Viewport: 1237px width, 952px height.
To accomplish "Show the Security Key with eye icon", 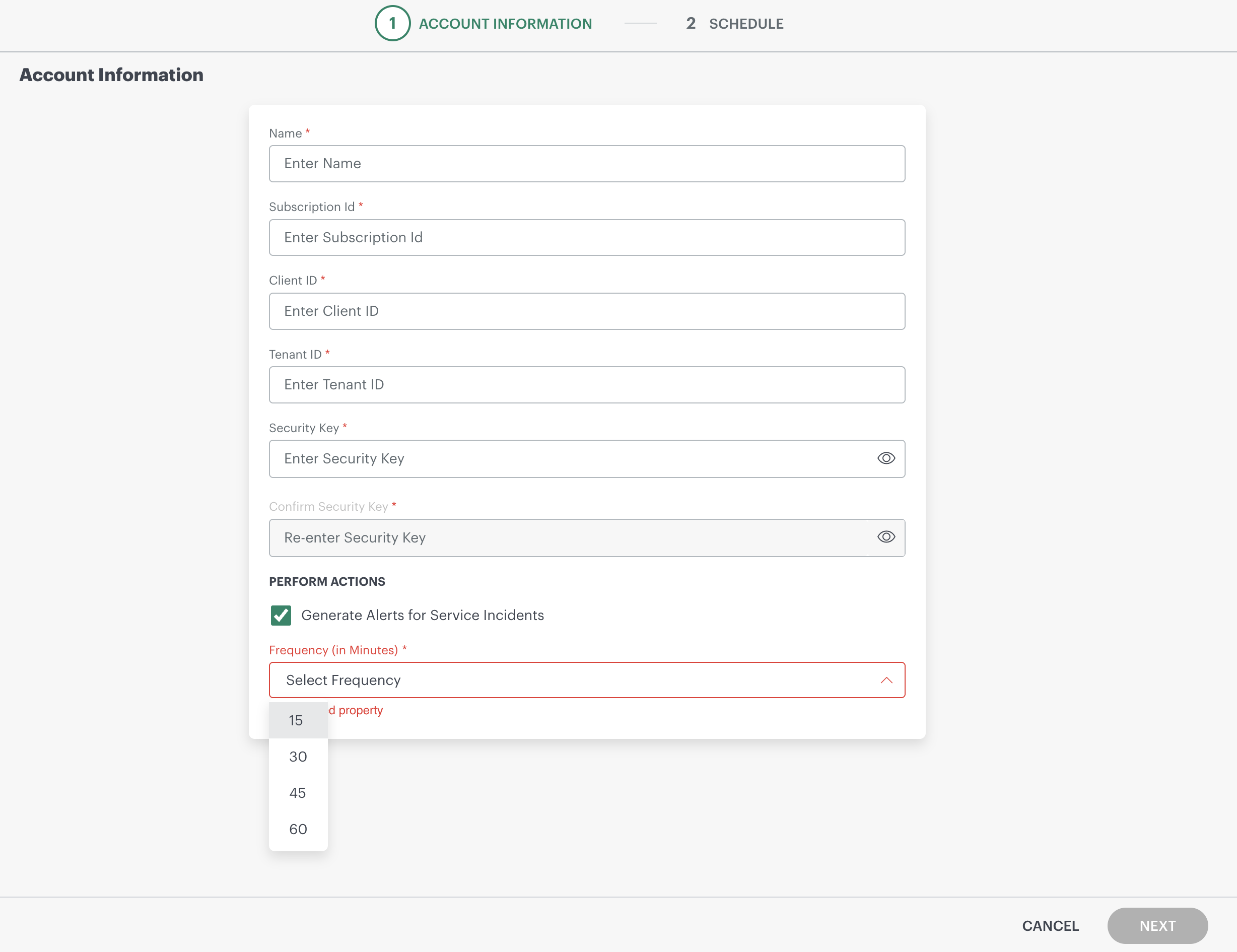I will pos(886,458).
